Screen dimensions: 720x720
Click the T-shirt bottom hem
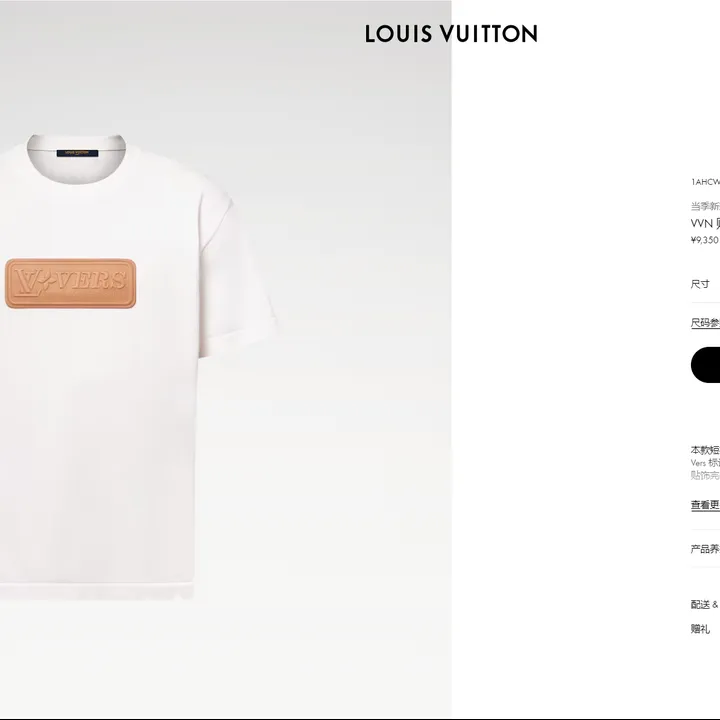(x=97, y=591)
